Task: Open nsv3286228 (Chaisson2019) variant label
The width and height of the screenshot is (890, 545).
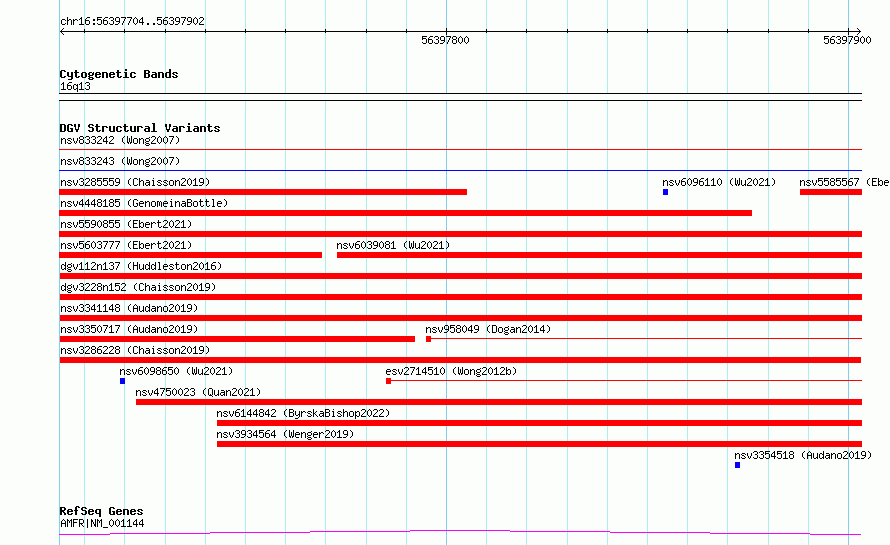Action: [x=135, y=350]
